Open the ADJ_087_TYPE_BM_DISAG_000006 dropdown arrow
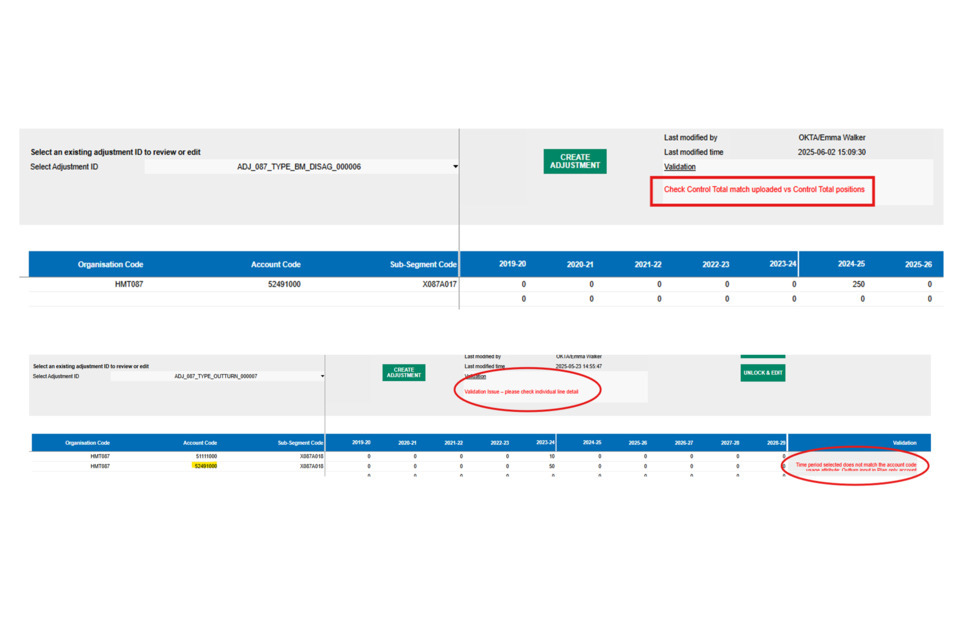The width and height of the screenshot is (960, 640). (x=455, y=167)
